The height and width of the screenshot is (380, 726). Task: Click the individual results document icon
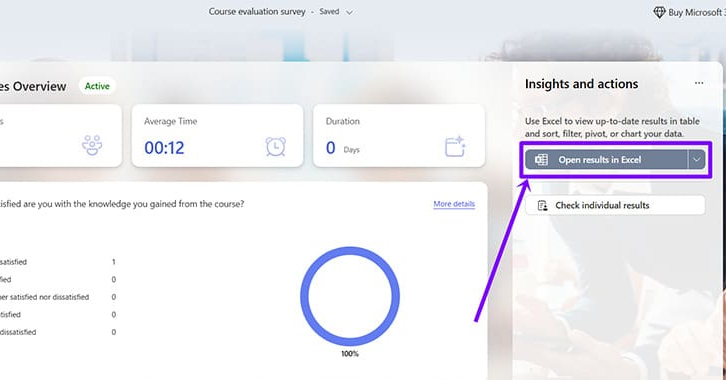[542, 205]
